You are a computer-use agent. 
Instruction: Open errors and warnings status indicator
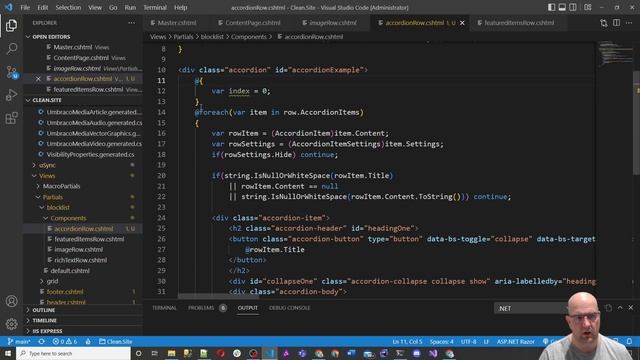(65, 342)
